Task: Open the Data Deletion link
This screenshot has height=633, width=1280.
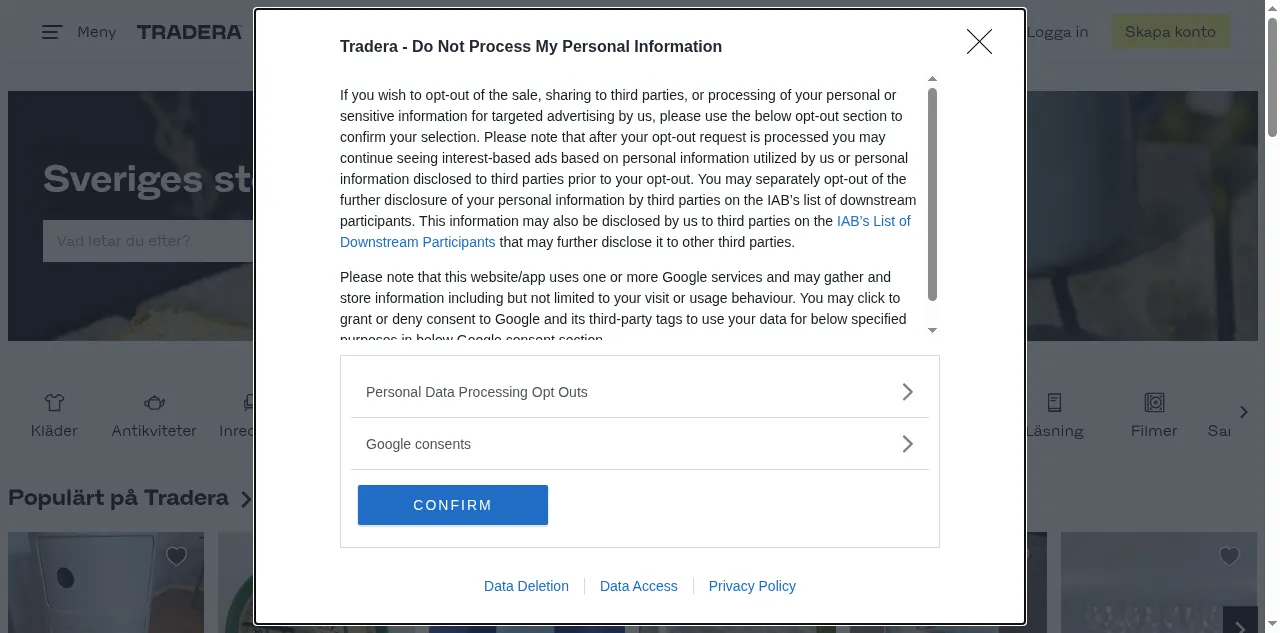Action: click(x=526, y=586)
